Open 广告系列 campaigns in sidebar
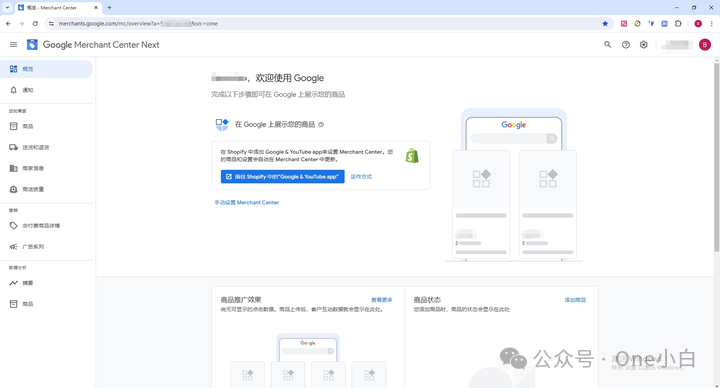 tap(46, 247)
